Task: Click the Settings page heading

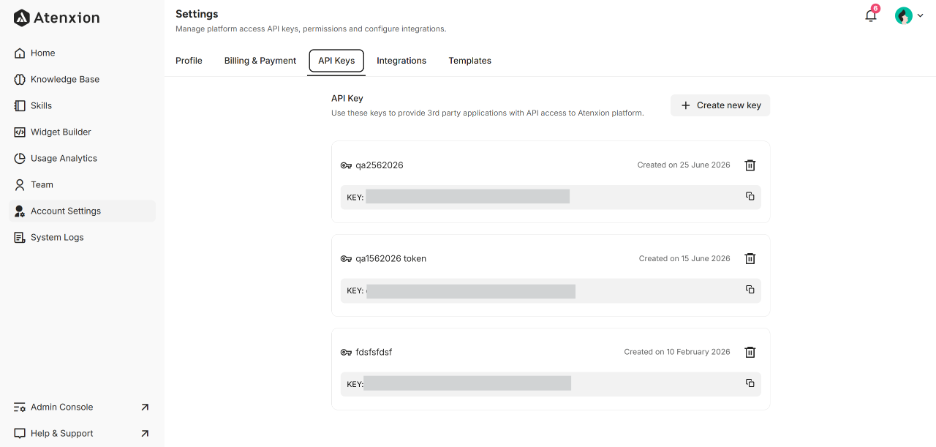Action: [197, 14]
